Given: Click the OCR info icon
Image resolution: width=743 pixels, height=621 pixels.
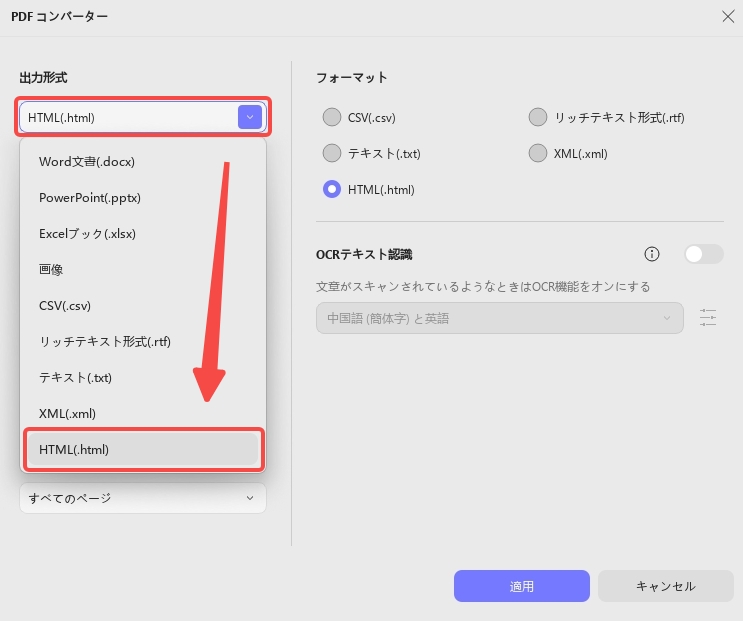Looking at the screenshot, I should tap(652, 254).
